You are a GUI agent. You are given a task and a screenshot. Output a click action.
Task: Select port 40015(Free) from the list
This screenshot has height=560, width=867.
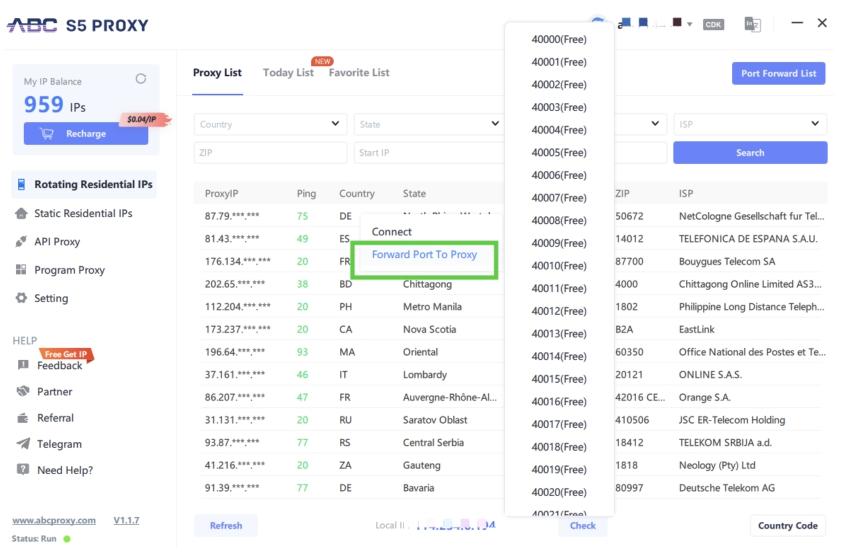559,379
